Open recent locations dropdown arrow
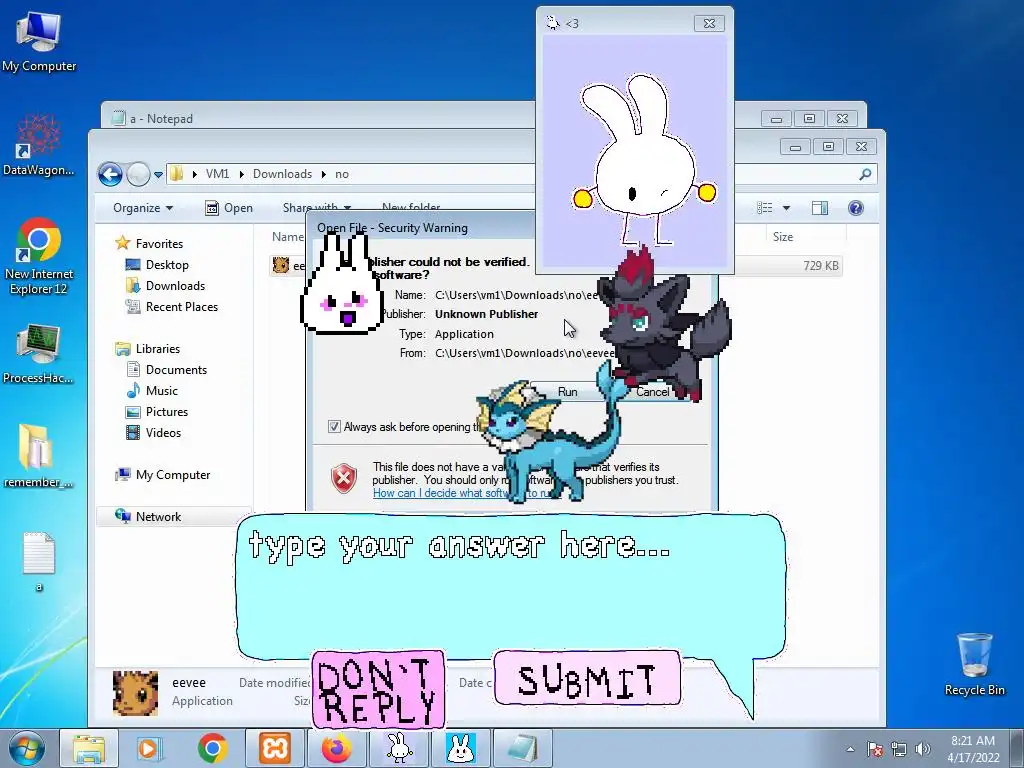The image size is (1024, 768). [158, 174]
